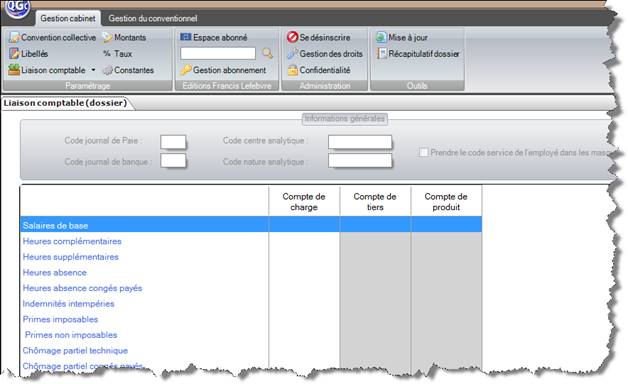Switch to Gestion du conventionnel tab
Viewport: 628px width, 384px height.
[153, 18]
